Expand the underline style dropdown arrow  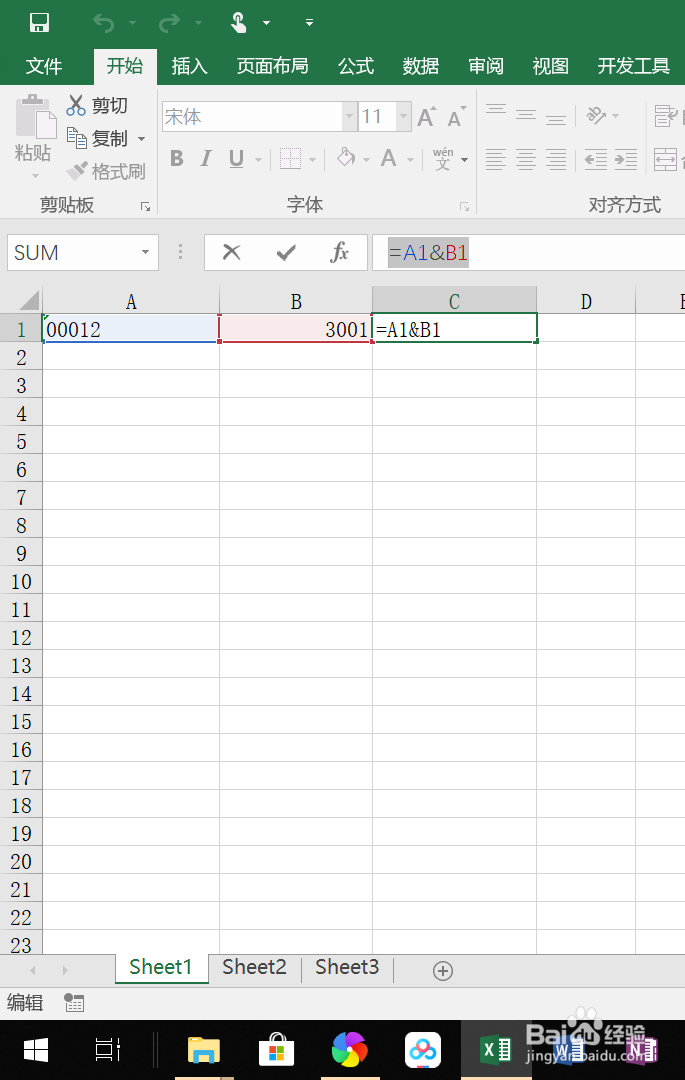[259, 160]
